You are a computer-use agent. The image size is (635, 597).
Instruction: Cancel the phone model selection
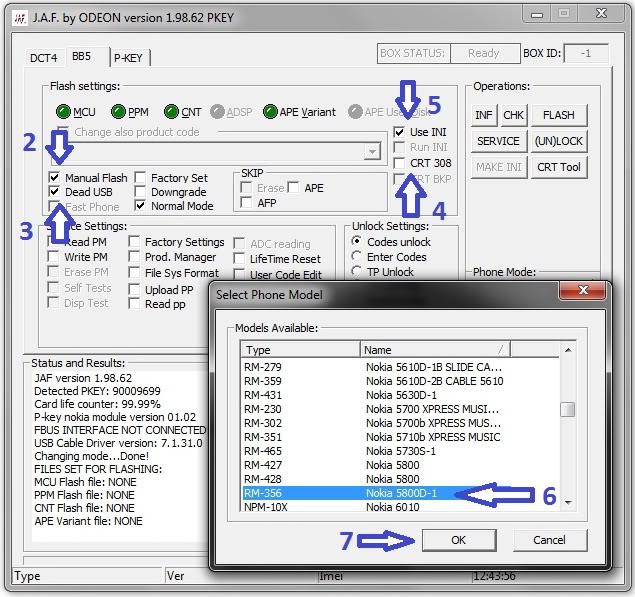550,540
